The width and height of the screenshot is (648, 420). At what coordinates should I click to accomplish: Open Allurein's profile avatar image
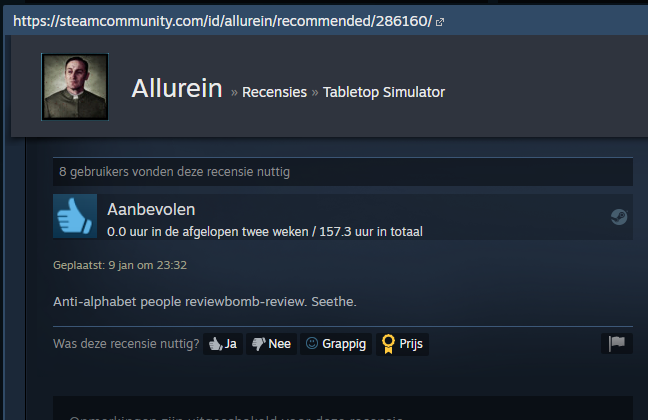75,87
